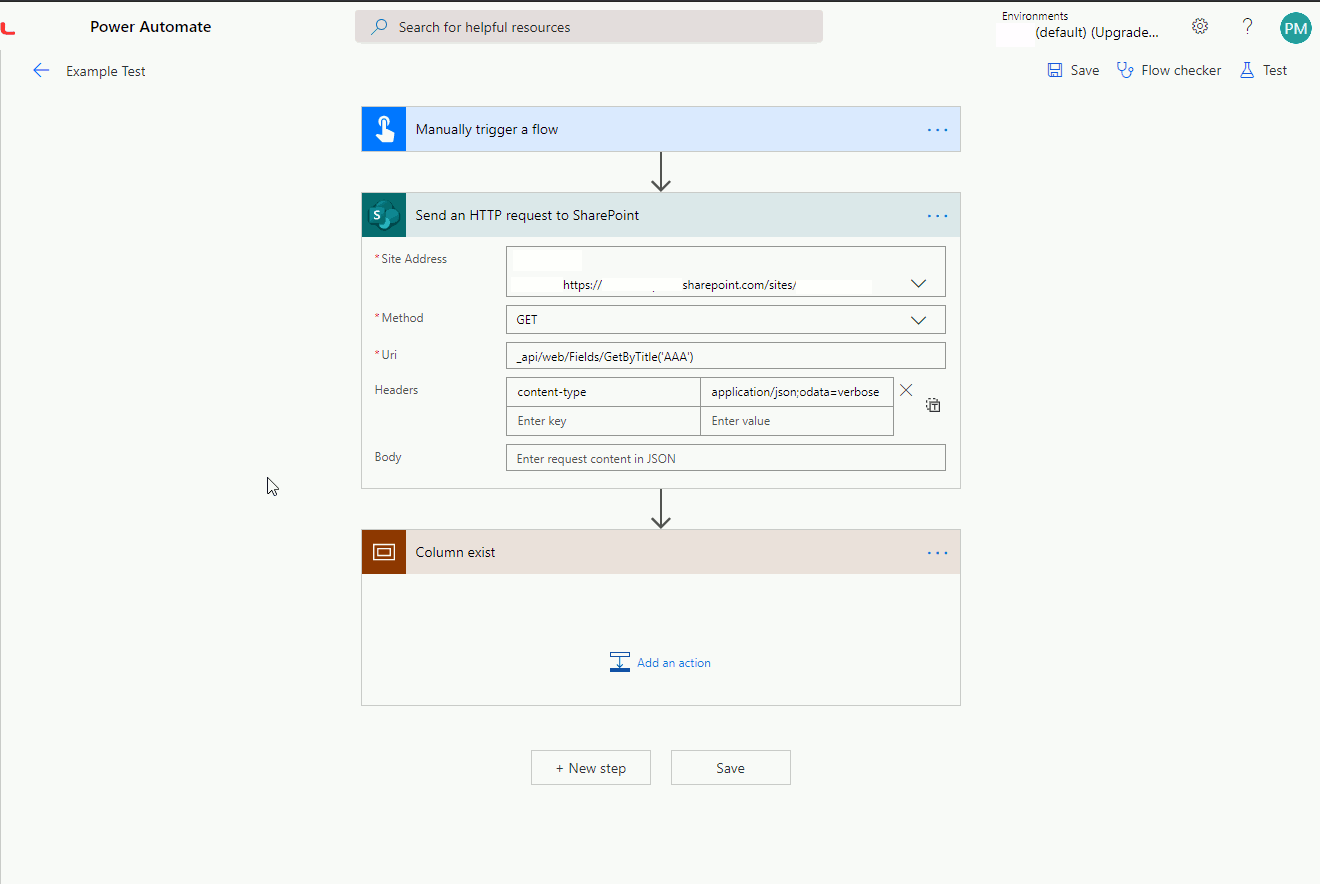
Task: Click the bottom Save button
Action: 731,768
